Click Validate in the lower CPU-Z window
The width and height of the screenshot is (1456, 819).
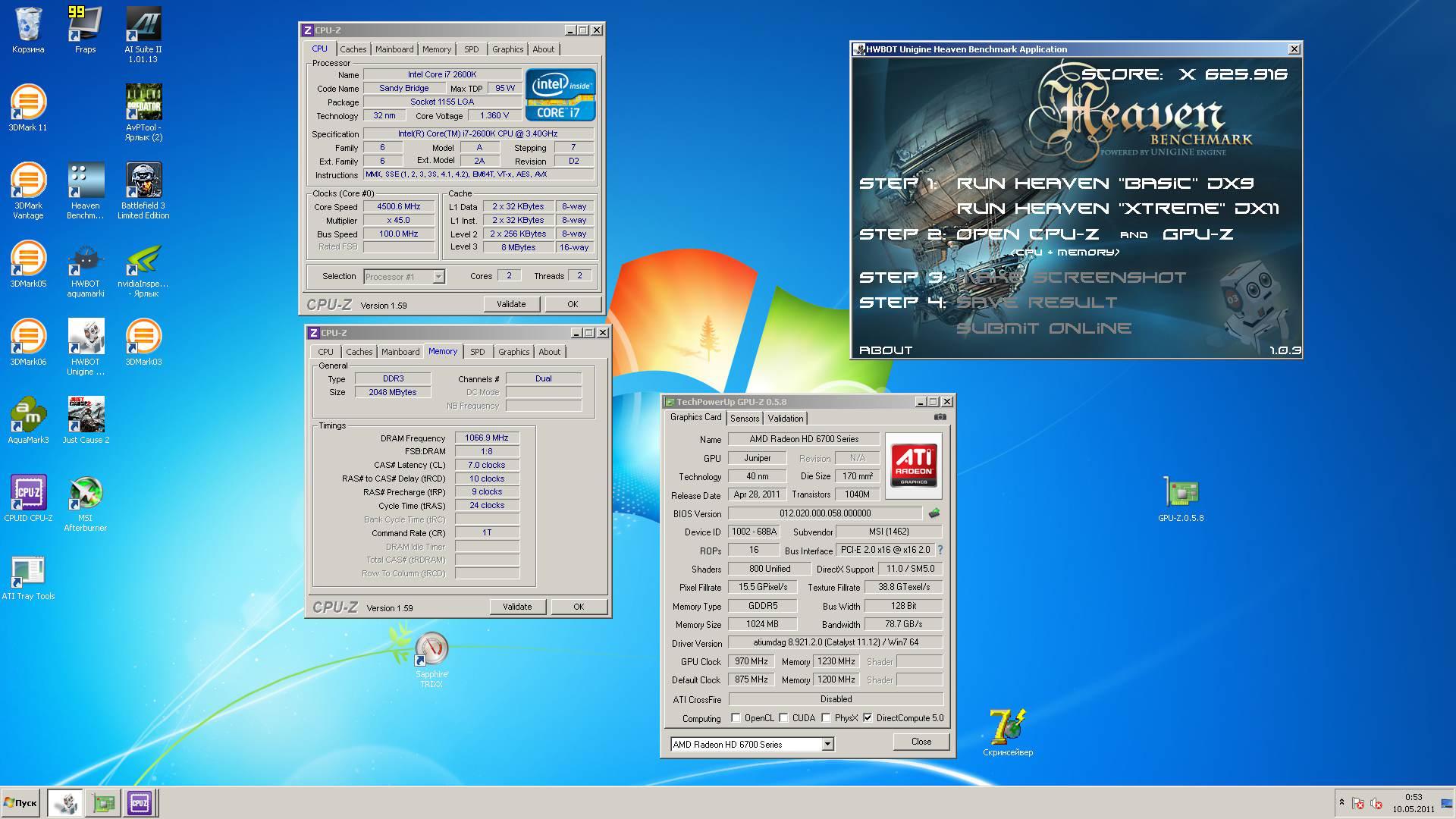(x=517, y=607)
